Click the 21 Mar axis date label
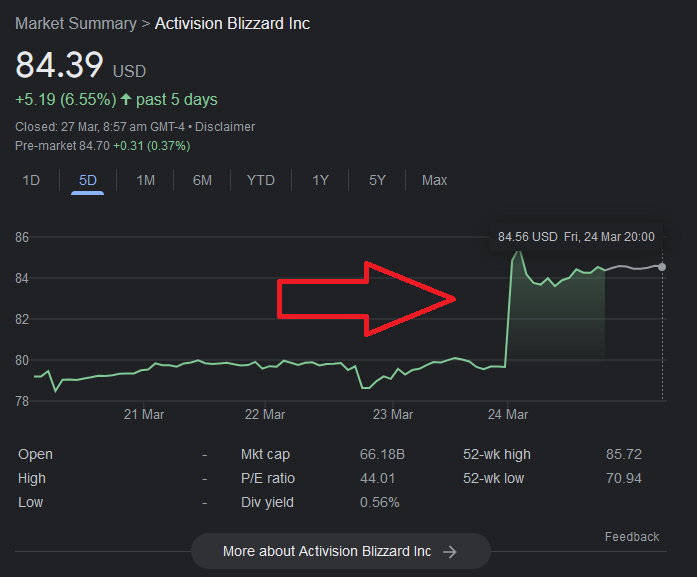 (144, 415)
